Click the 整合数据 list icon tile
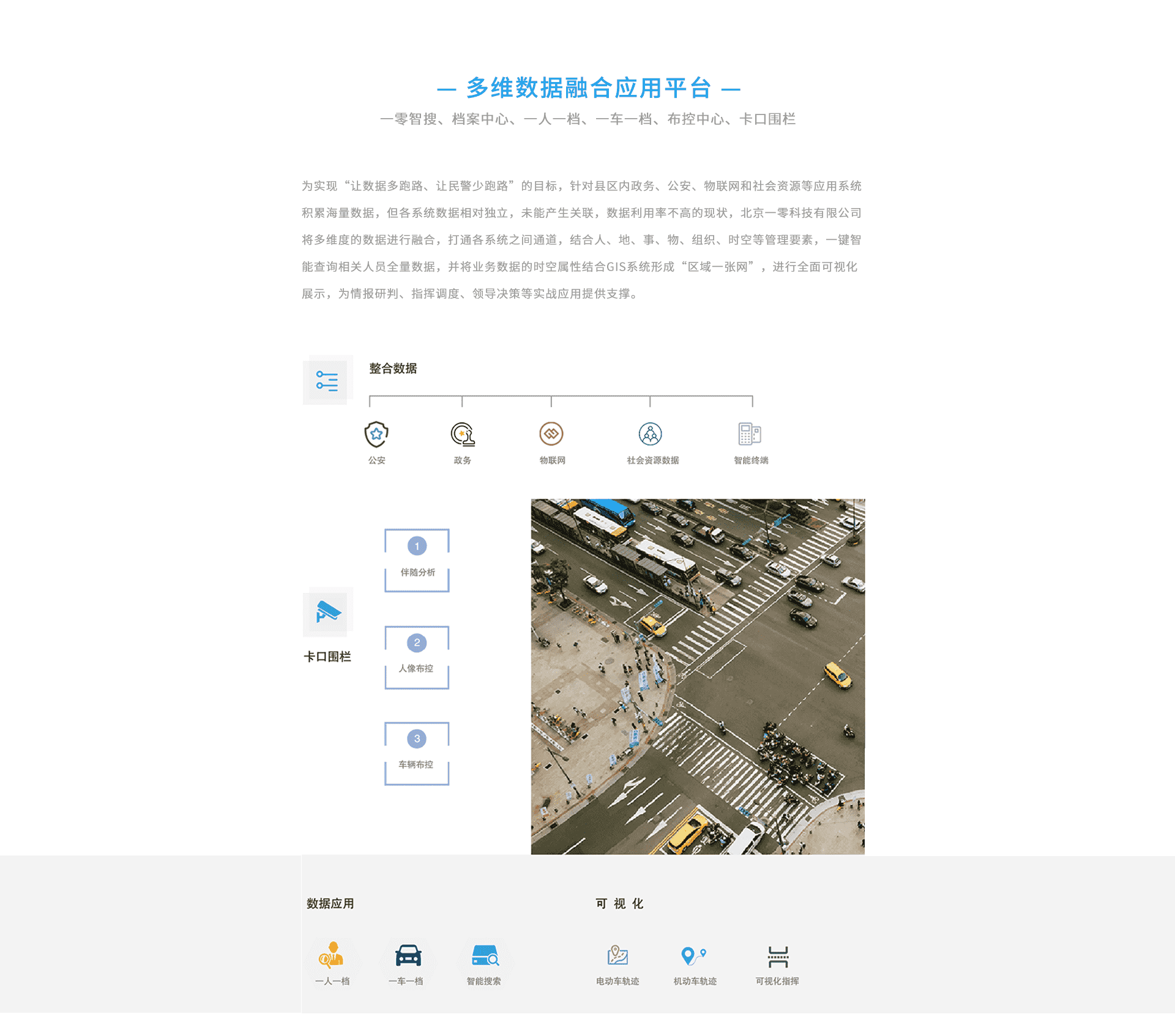Screen dimensions: 1175x1036 tap(327, 381)
